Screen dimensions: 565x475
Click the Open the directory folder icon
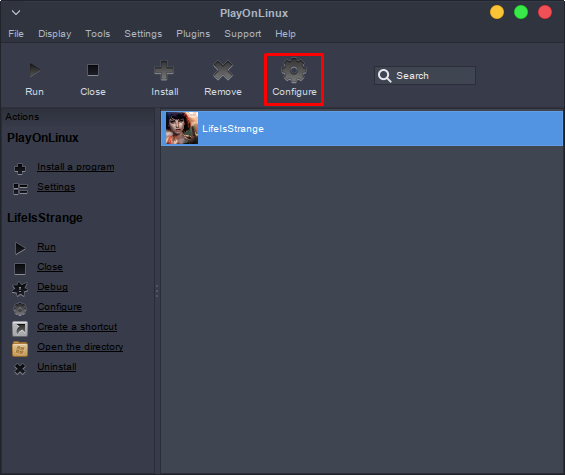(x=20, y=349)
